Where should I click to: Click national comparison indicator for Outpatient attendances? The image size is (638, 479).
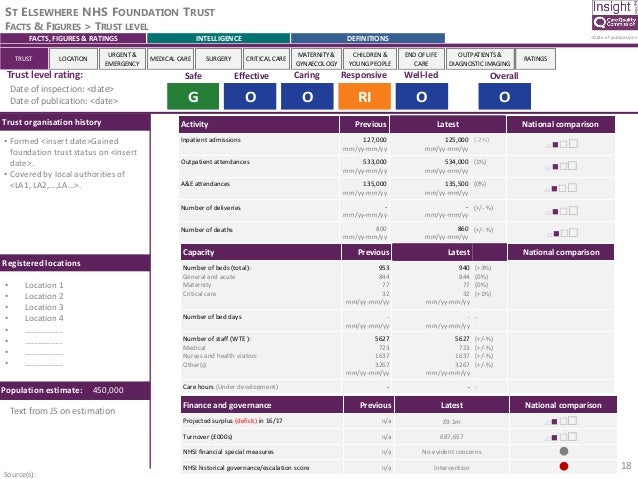(562, 166)
